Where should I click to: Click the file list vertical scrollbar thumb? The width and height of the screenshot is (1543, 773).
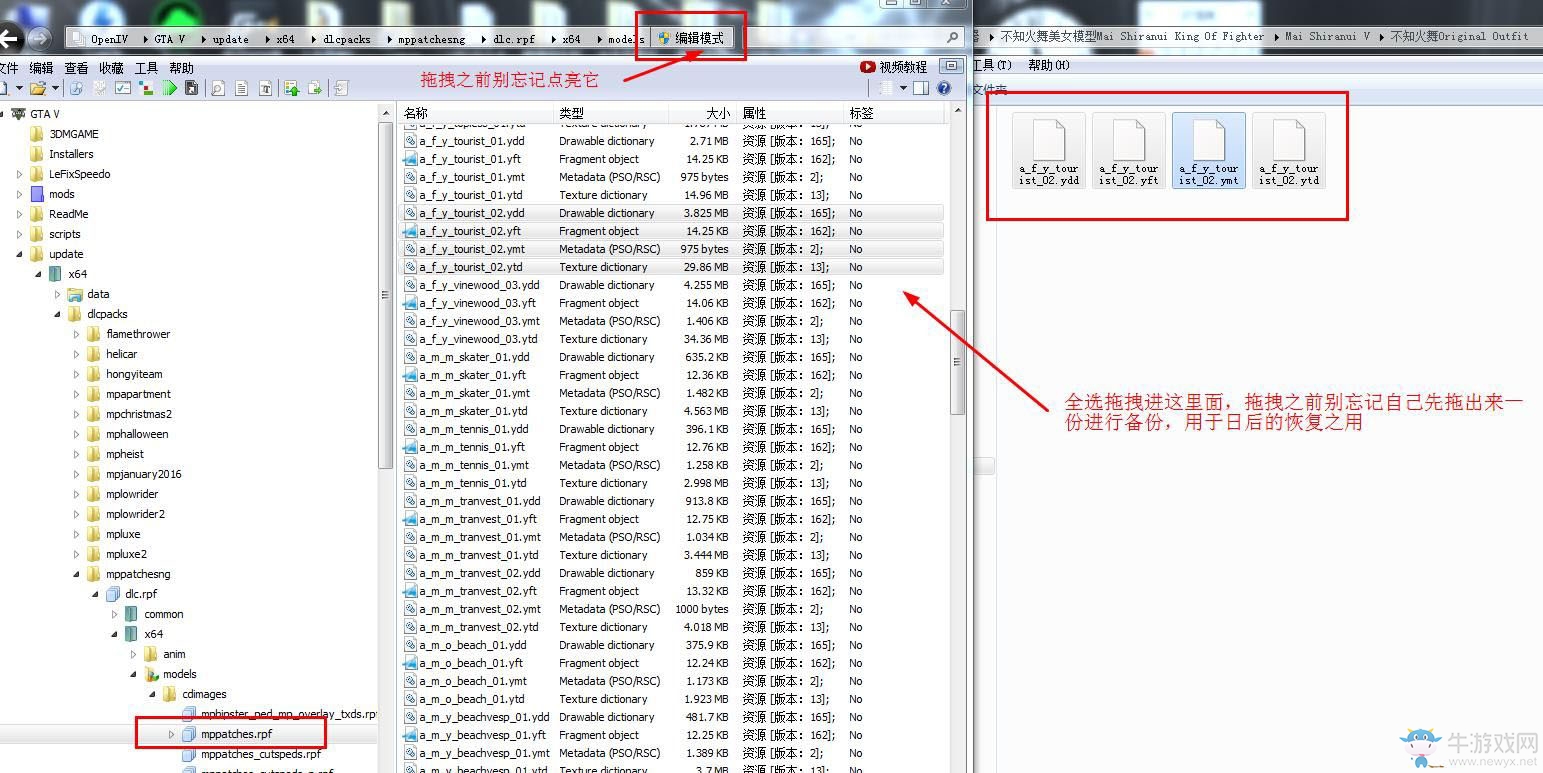coord(957,361)
